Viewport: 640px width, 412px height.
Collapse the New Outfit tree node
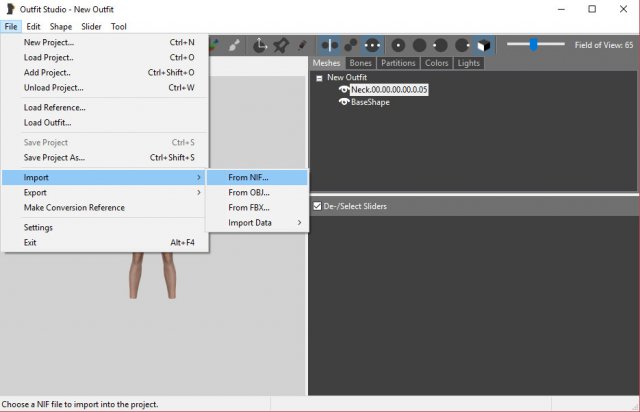pyautogui.click(x=319, y=77)
